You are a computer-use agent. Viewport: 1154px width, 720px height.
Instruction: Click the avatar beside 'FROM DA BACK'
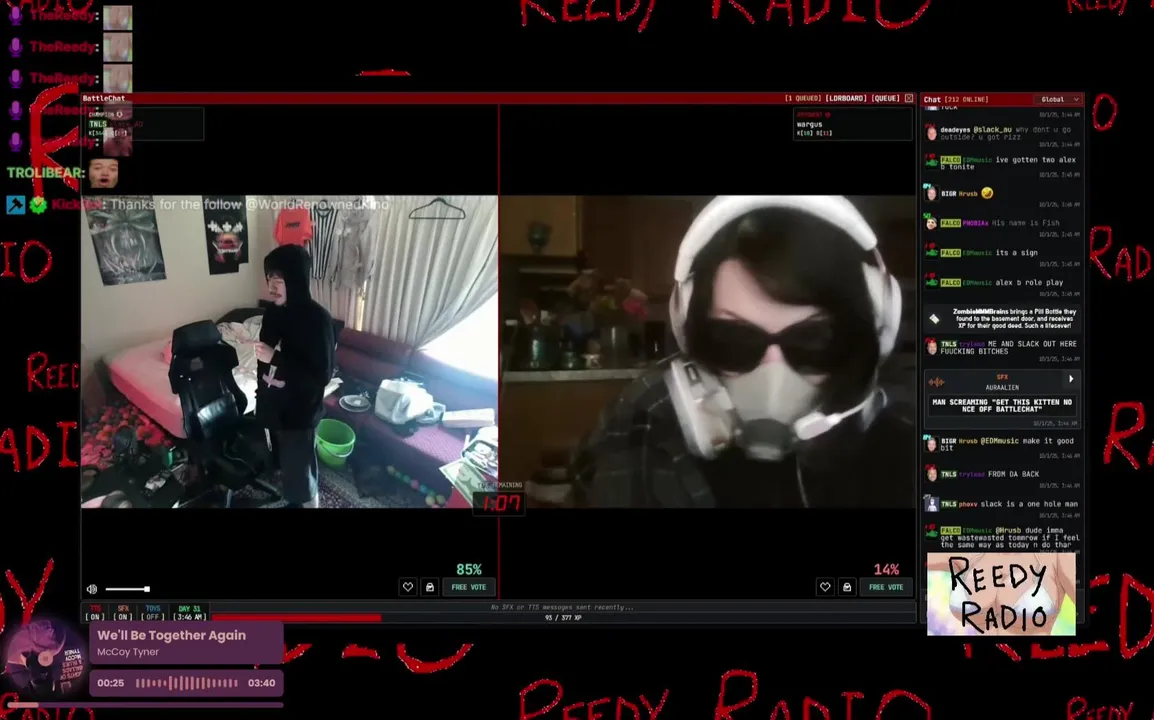931,474
